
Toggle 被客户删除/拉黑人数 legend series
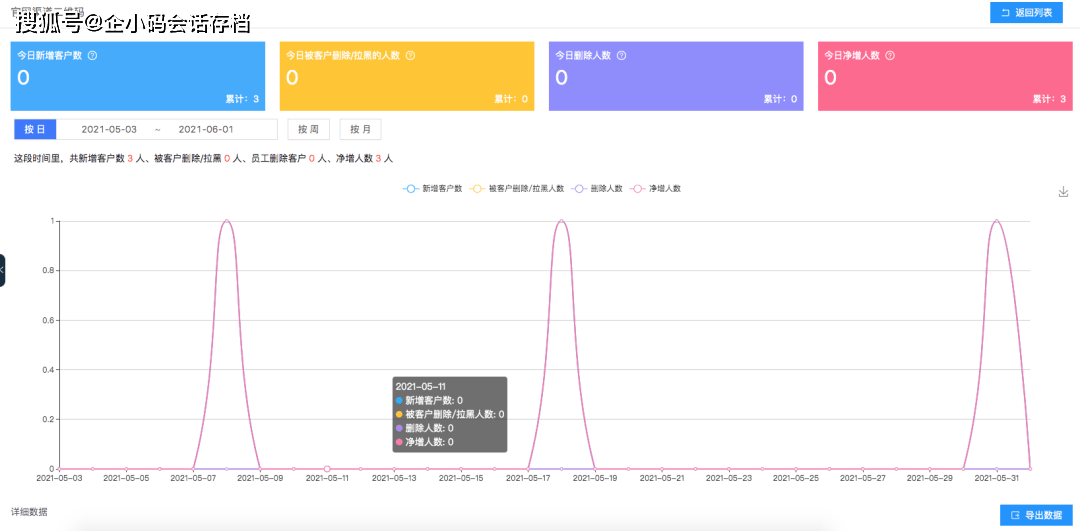(x=517, y=188)
